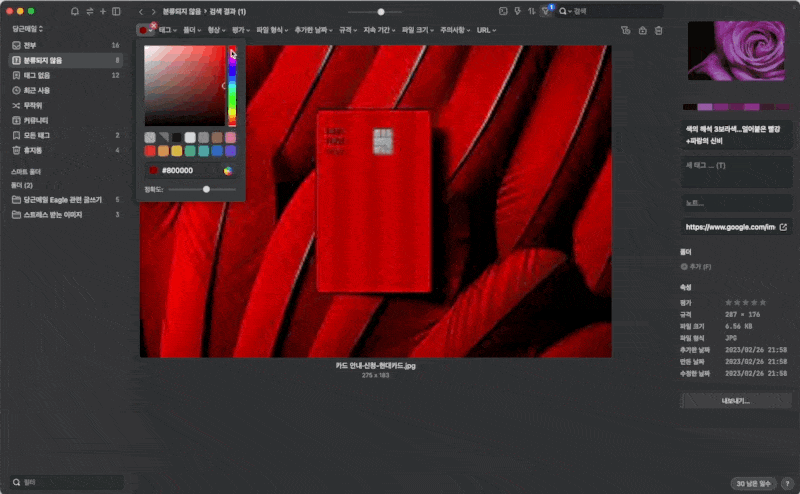This screenshot has width=800, height=494.
Task: Open the color filter dropdown swatch
Action: pos(145,31)
